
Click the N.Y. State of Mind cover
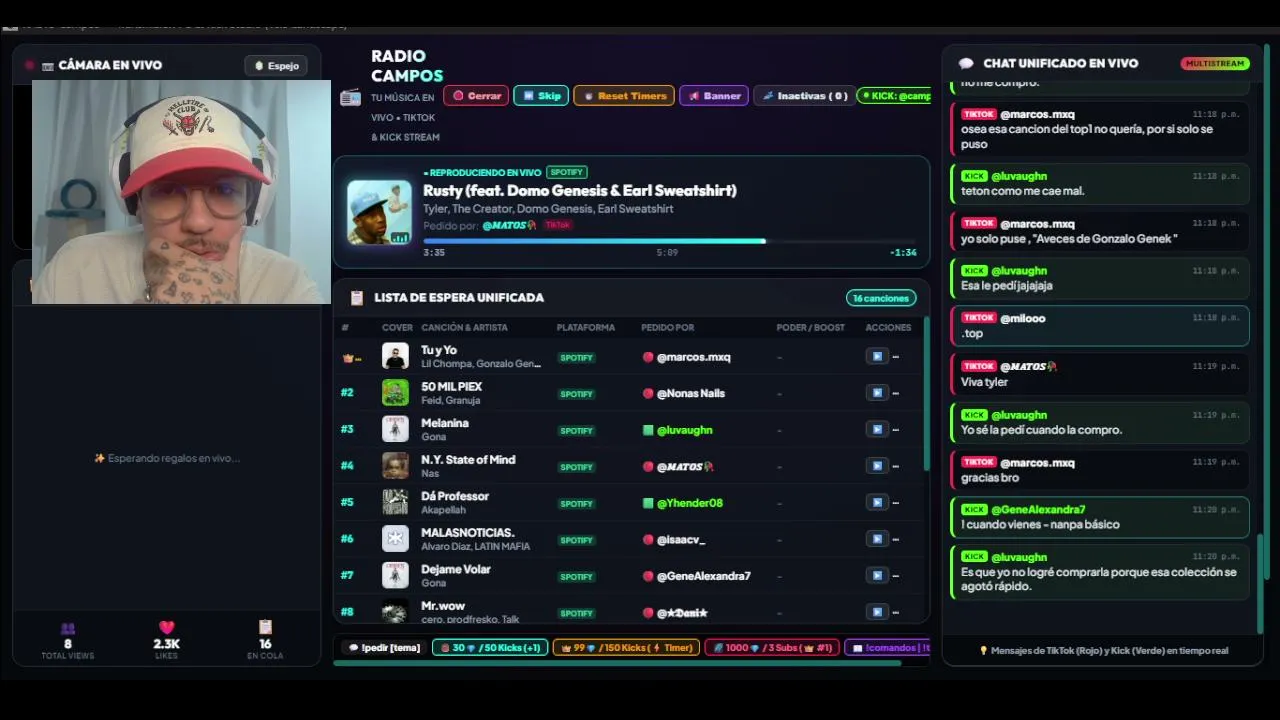[x=395, y=466]
